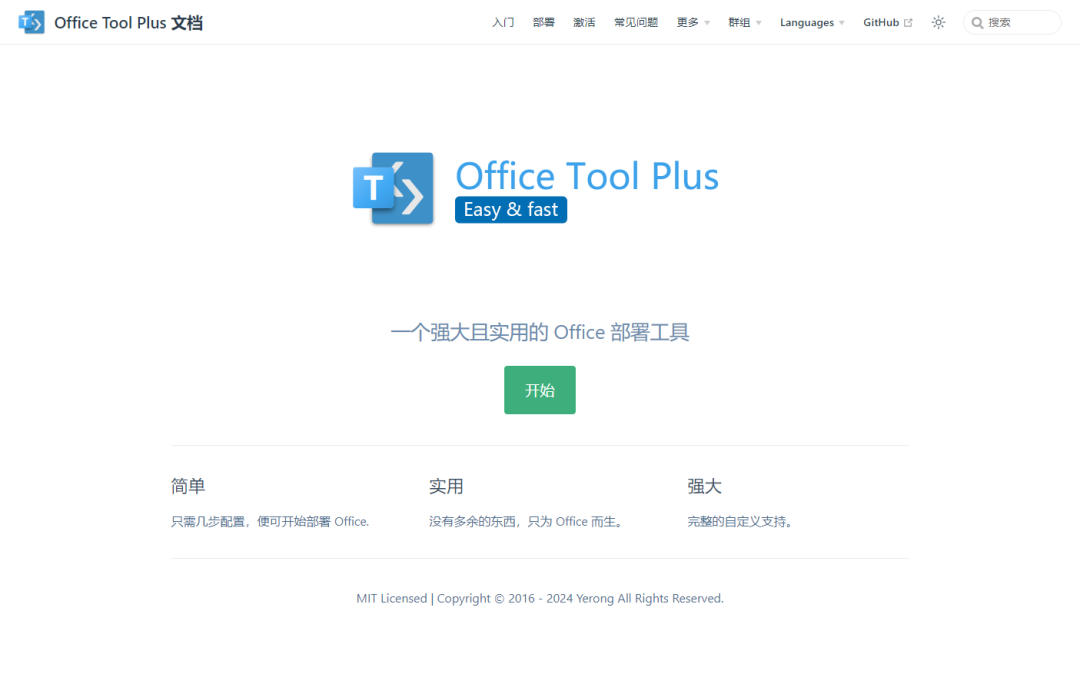Image resolution: width=1080 pixels, height=674 pixels.
Task: Open the 入门 navigation item
Action: coord(503,23)
